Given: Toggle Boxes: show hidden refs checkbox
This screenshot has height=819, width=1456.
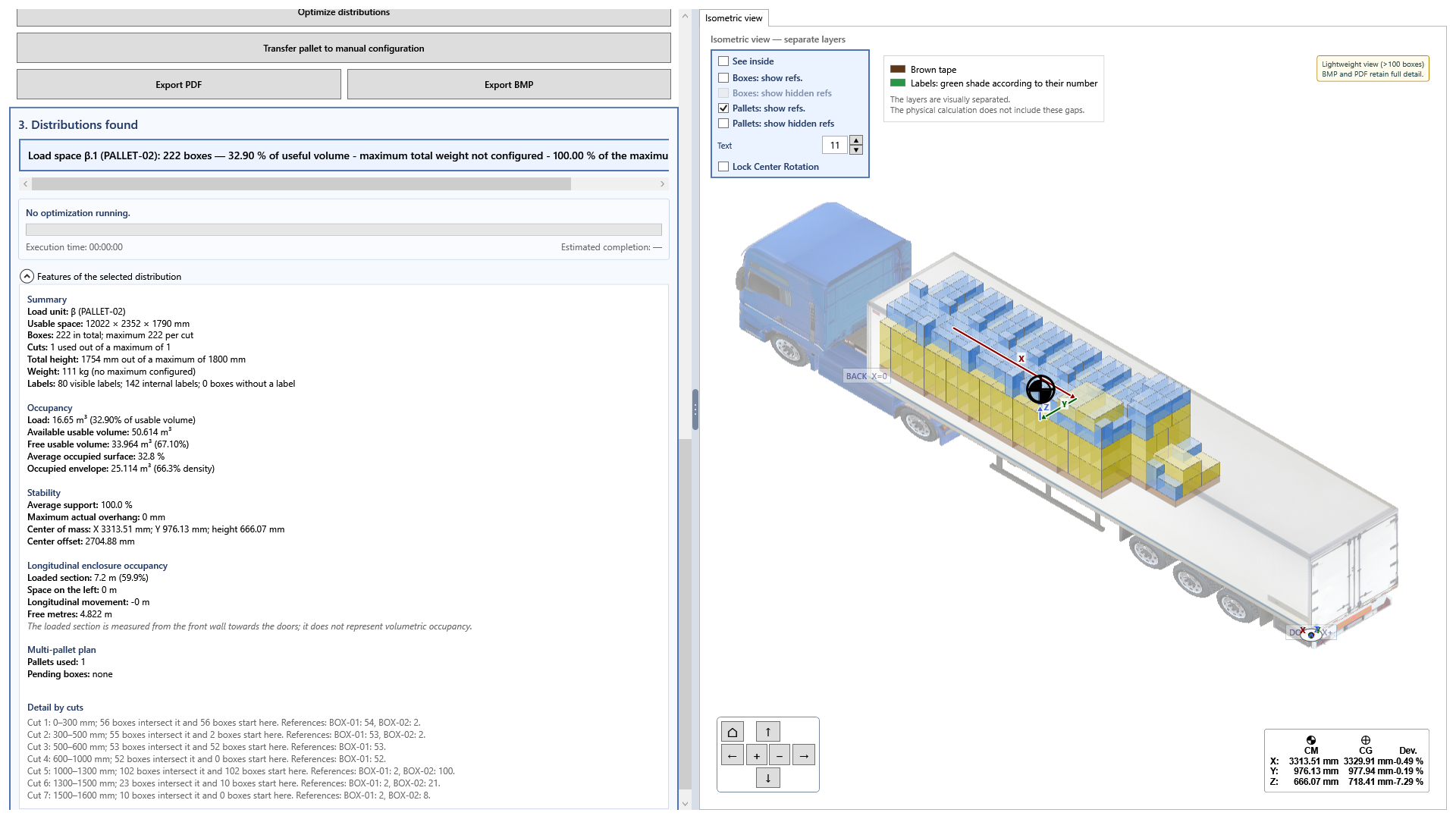Looking at the screenshot, I should 723,93.
